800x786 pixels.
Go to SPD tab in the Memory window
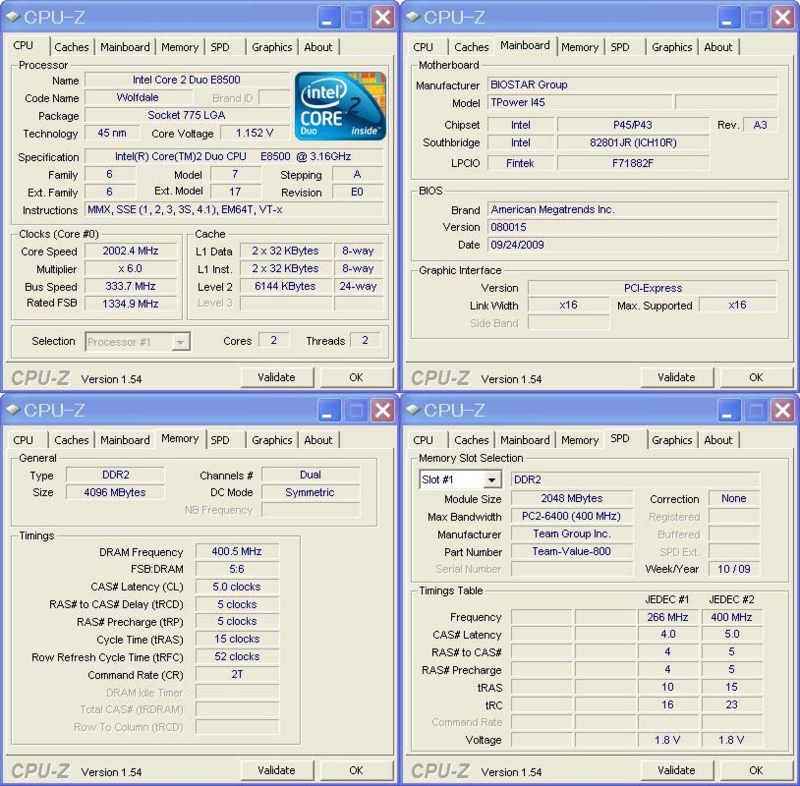pyautogui.click(x=220, y=440)
